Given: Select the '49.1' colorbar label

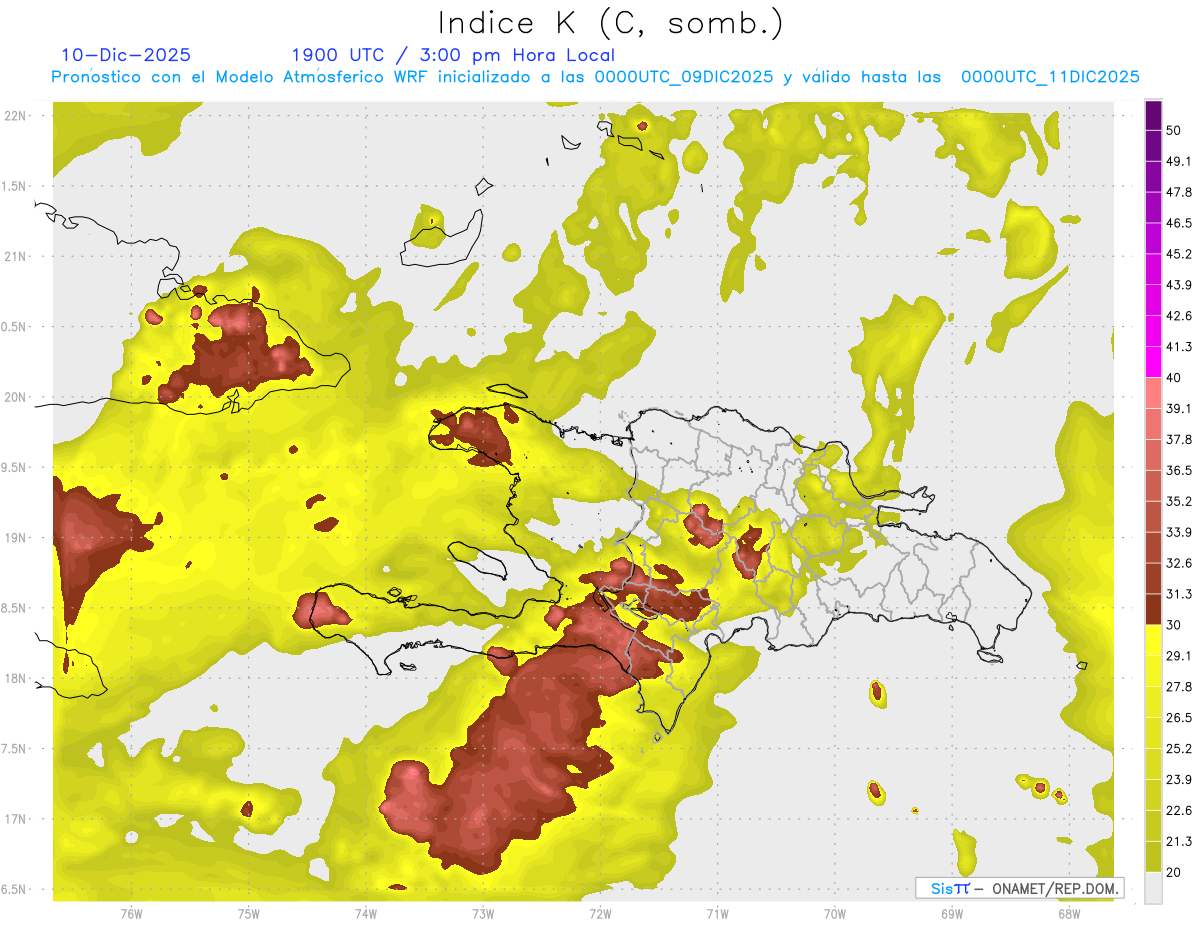Looking at the screenshot, I should click(x=1179, y=161).
